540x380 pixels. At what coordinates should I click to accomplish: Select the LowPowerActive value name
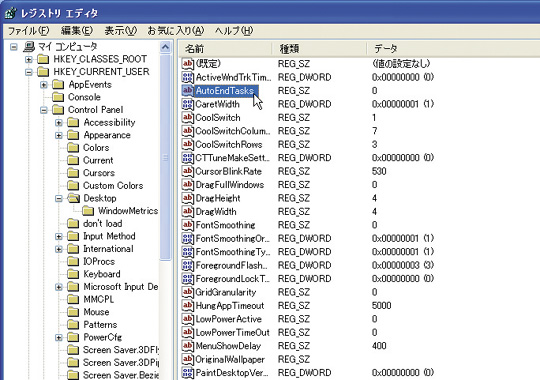(228, 319)
